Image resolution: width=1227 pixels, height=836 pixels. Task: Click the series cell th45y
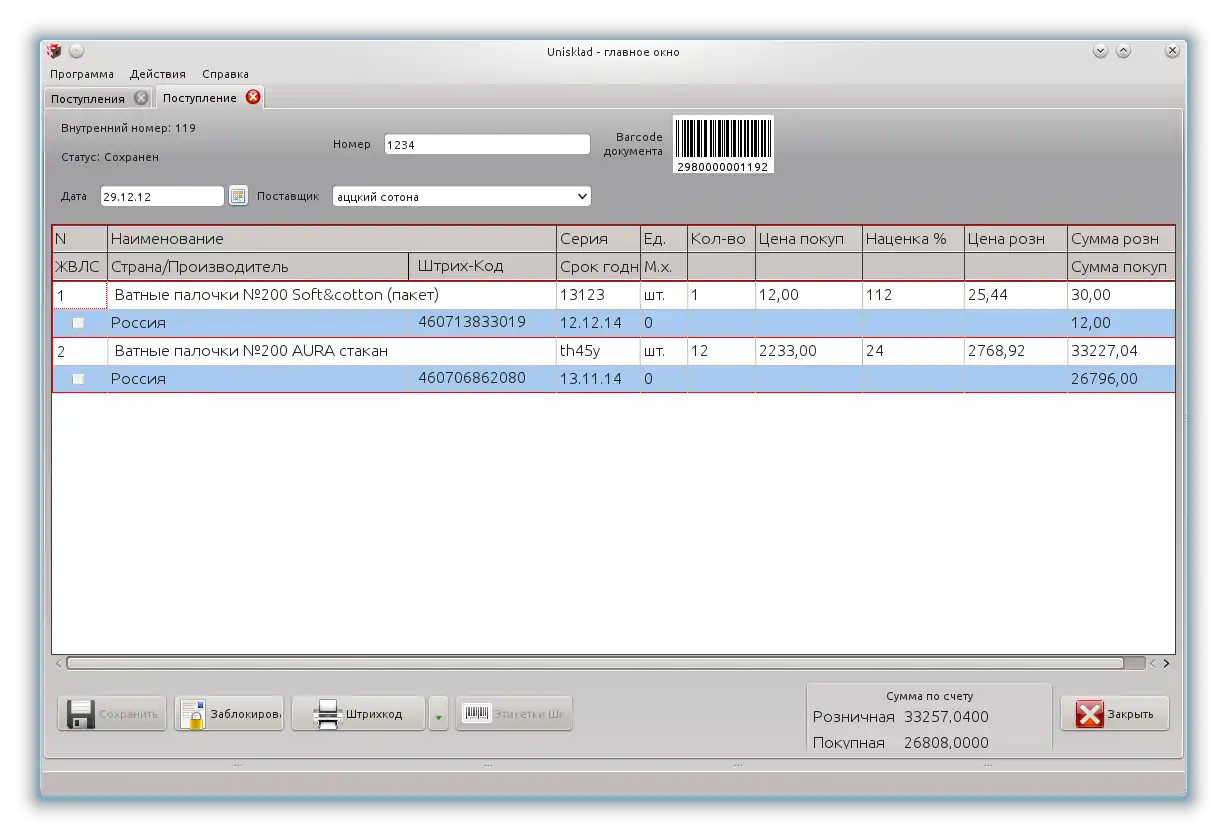point(598,352)
